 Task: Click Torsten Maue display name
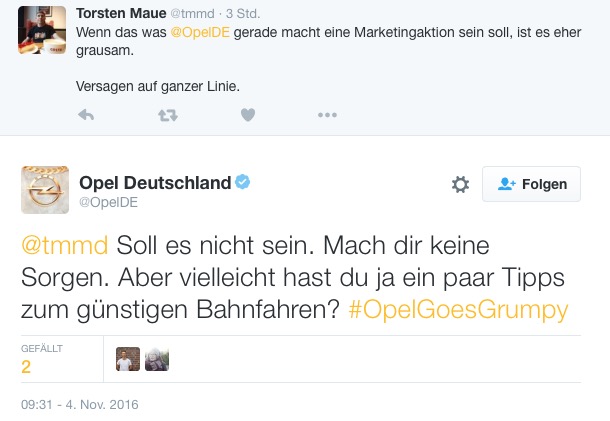click(x=121, y=13)
